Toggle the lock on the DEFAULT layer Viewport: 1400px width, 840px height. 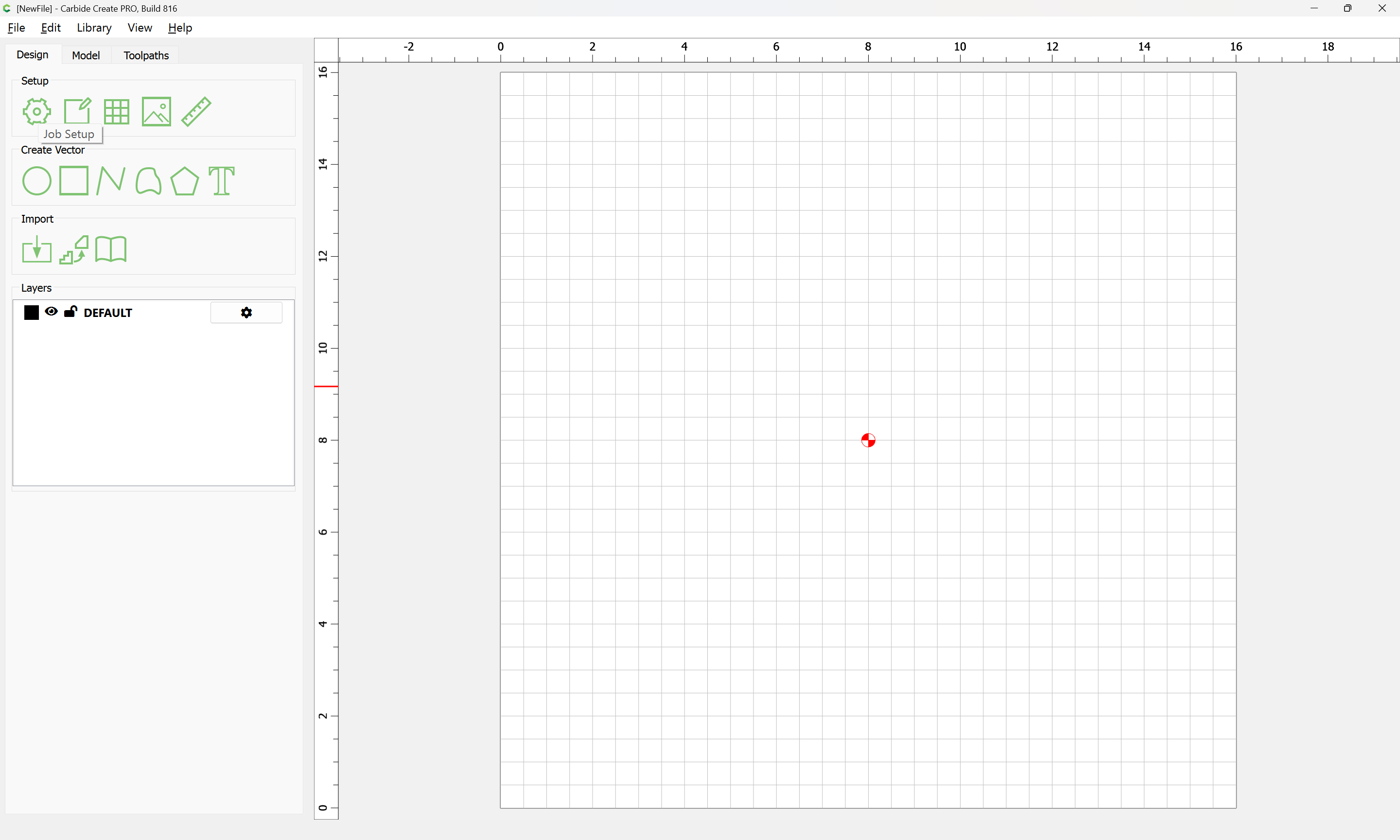coord(70,311)
